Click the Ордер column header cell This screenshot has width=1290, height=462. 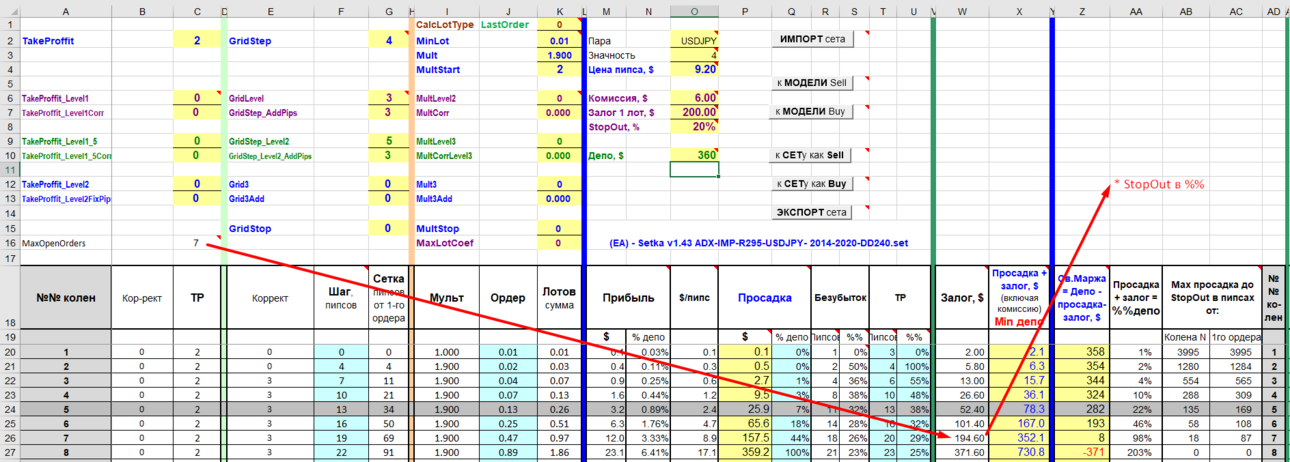[508, 298]
